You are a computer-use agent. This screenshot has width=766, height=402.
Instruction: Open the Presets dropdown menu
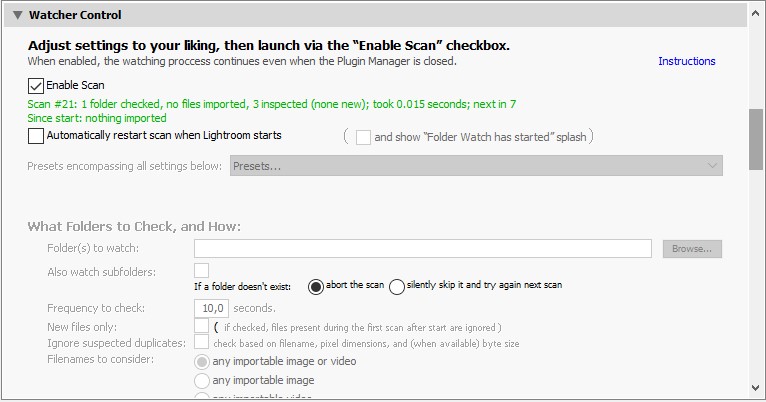click(x=476, y=165)
